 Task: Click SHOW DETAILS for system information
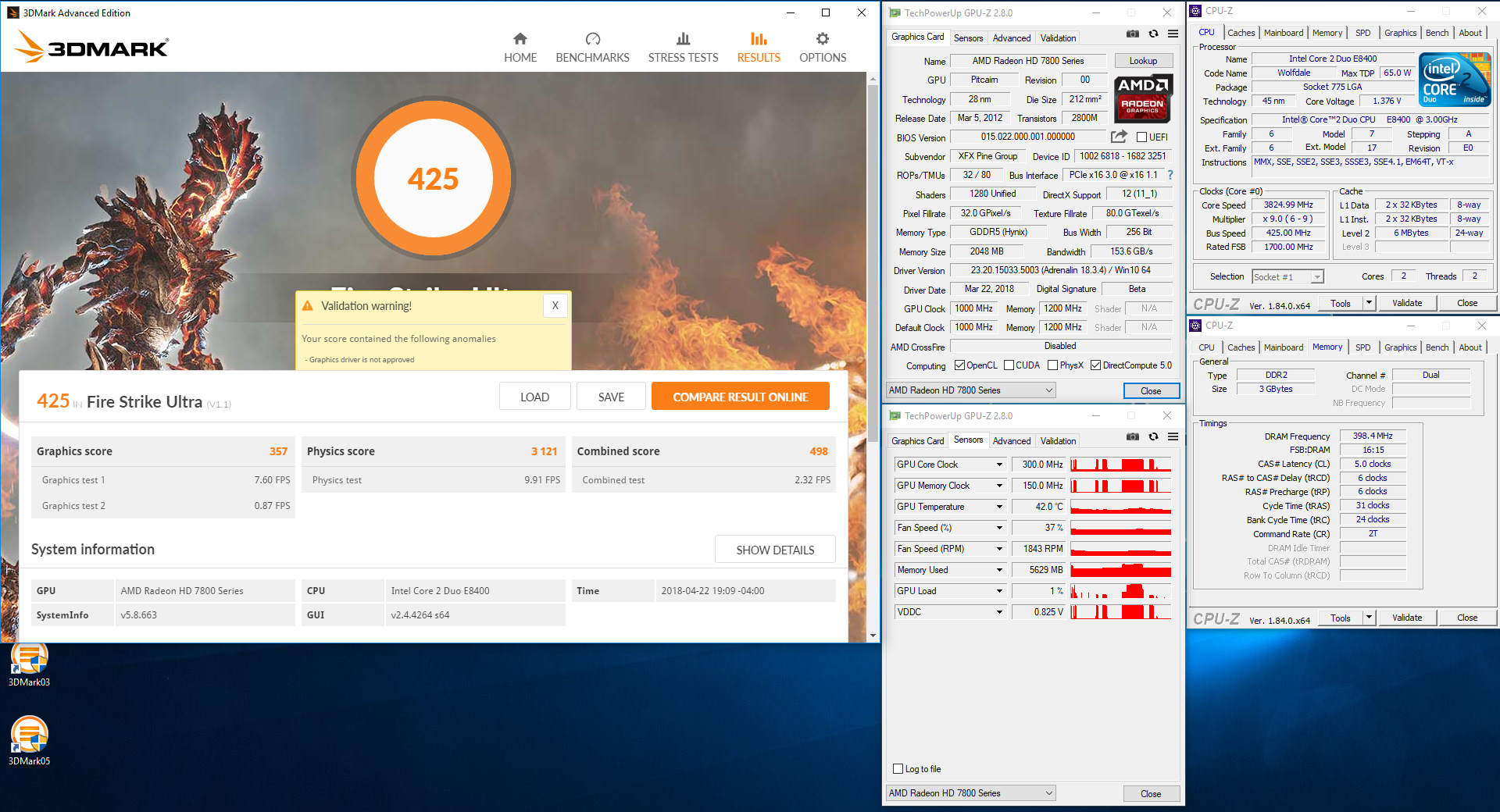pos(775,550)
